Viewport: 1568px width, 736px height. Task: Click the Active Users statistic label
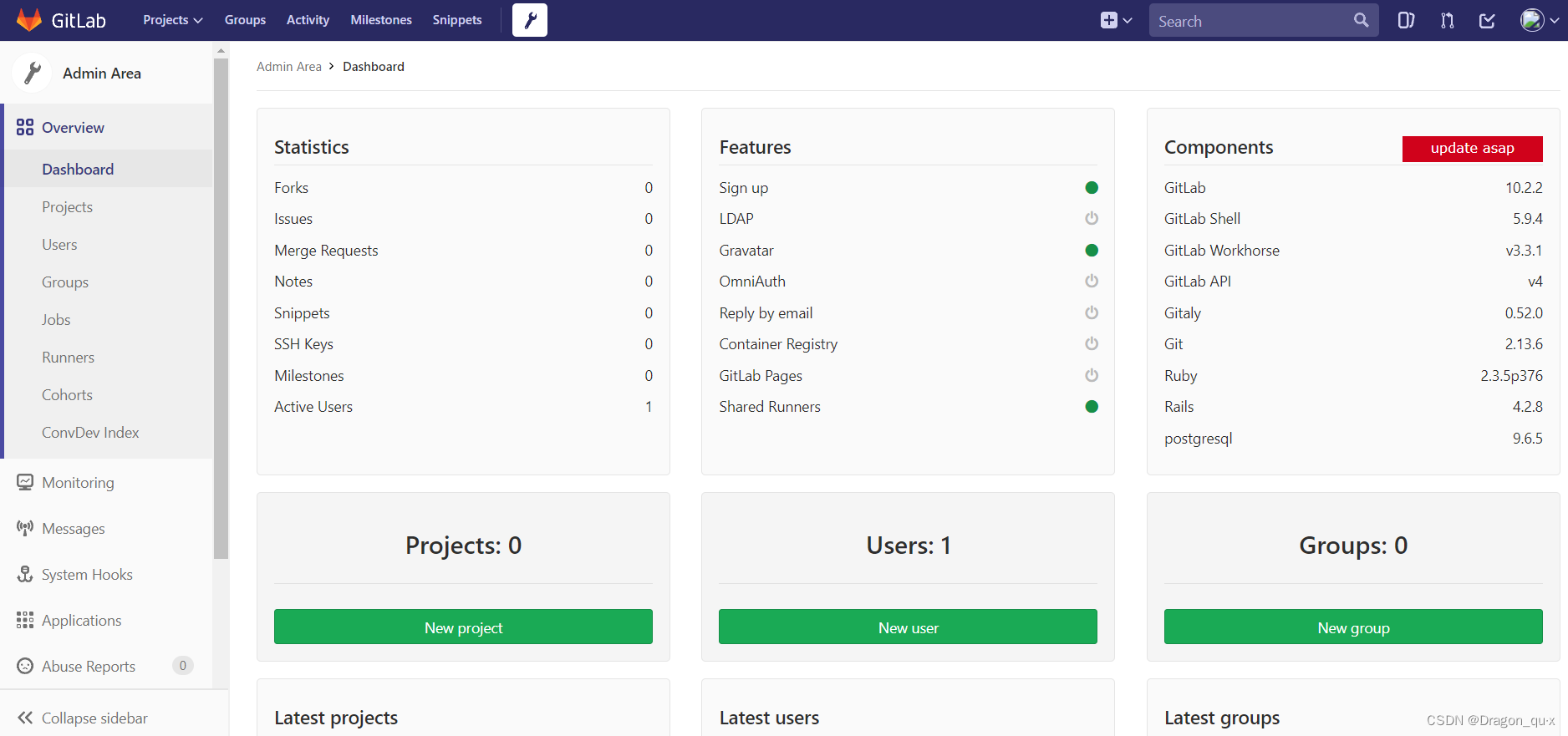click(x=313, y=407)
